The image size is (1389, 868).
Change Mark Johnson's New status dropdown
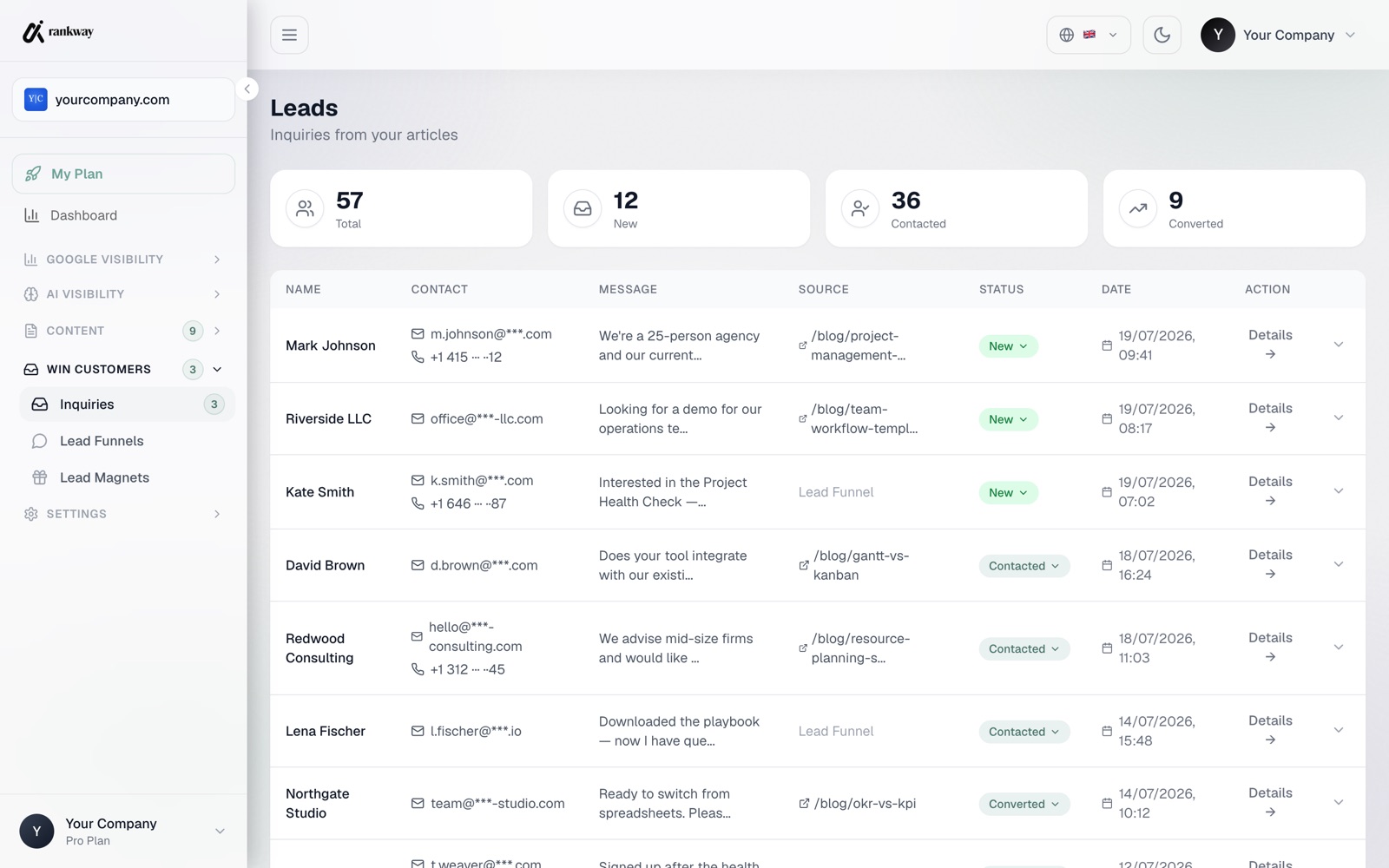pos(1008,346)
